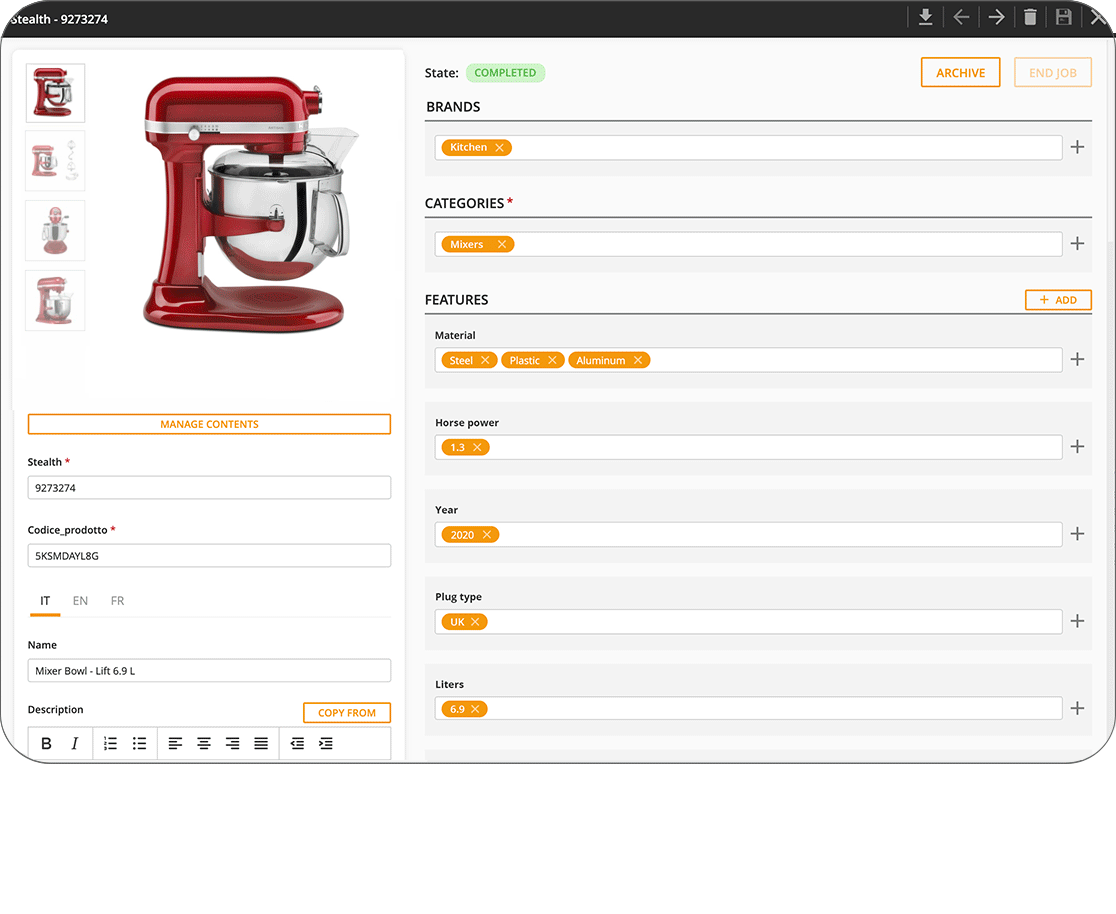Remove the Plastic material tag
Image resolution: width=1116 pixels, height=914 pixels.
552,360
